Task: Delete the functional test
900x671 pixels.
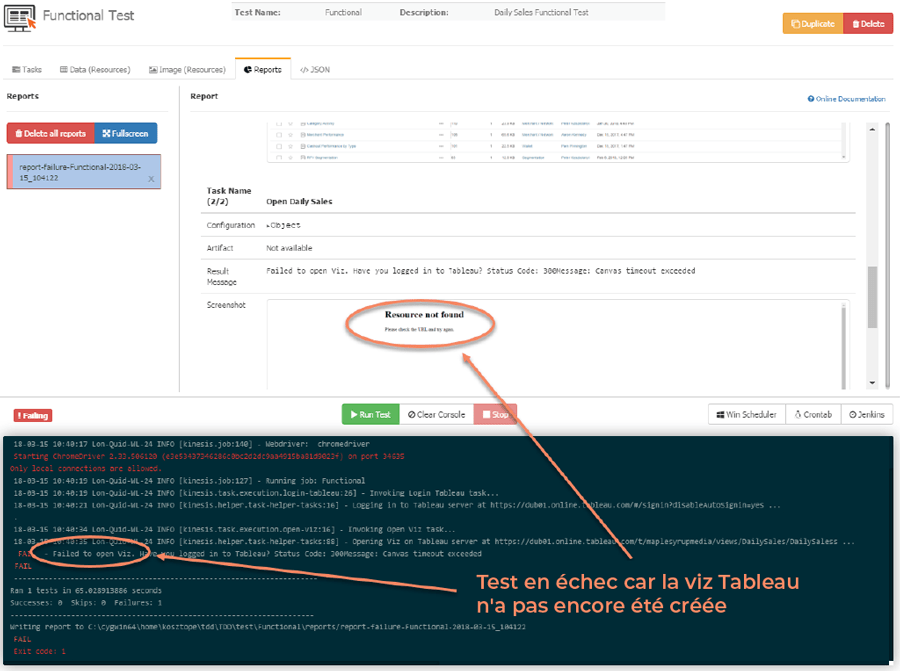Action: pos(868,24)
